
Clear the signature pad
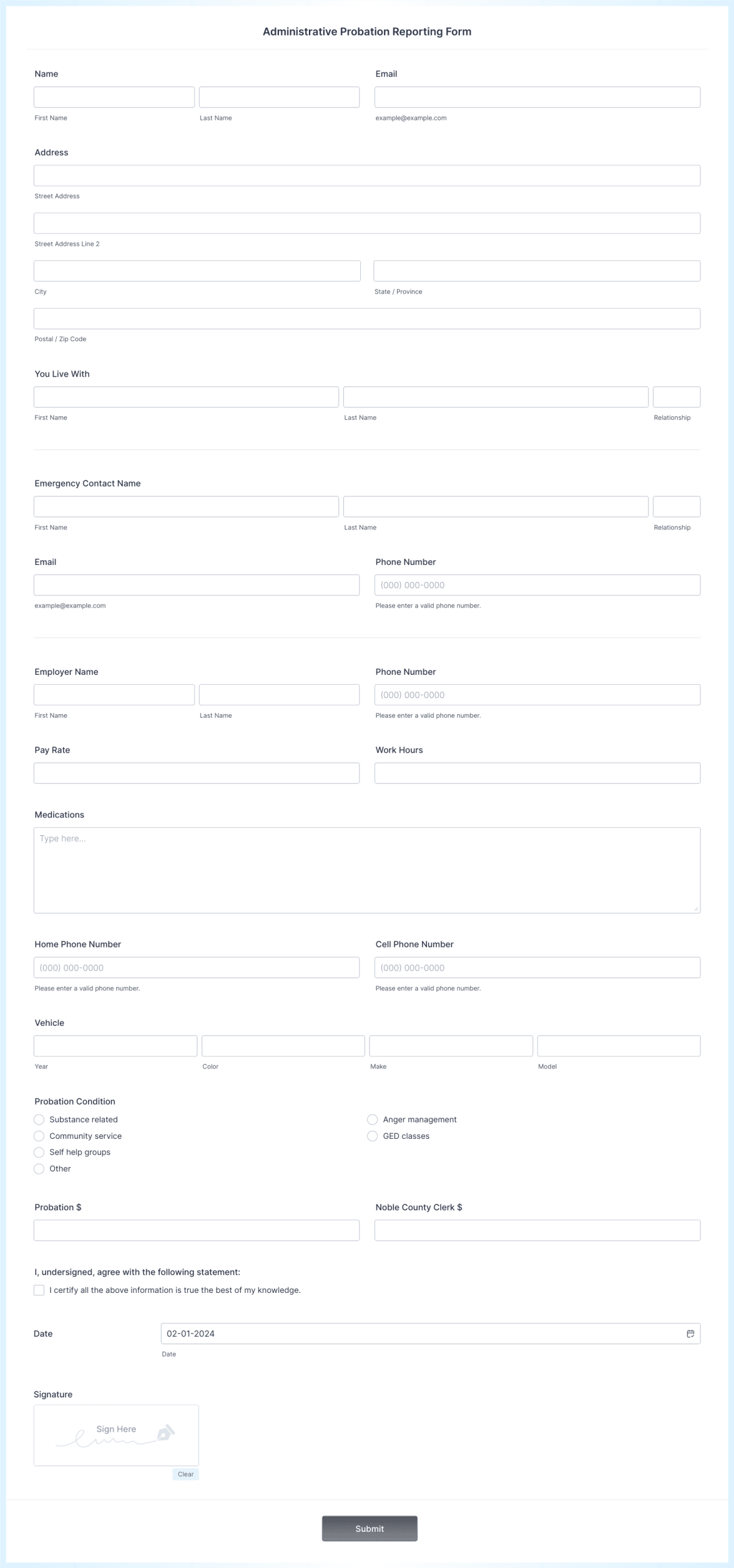pos(185,1474)
